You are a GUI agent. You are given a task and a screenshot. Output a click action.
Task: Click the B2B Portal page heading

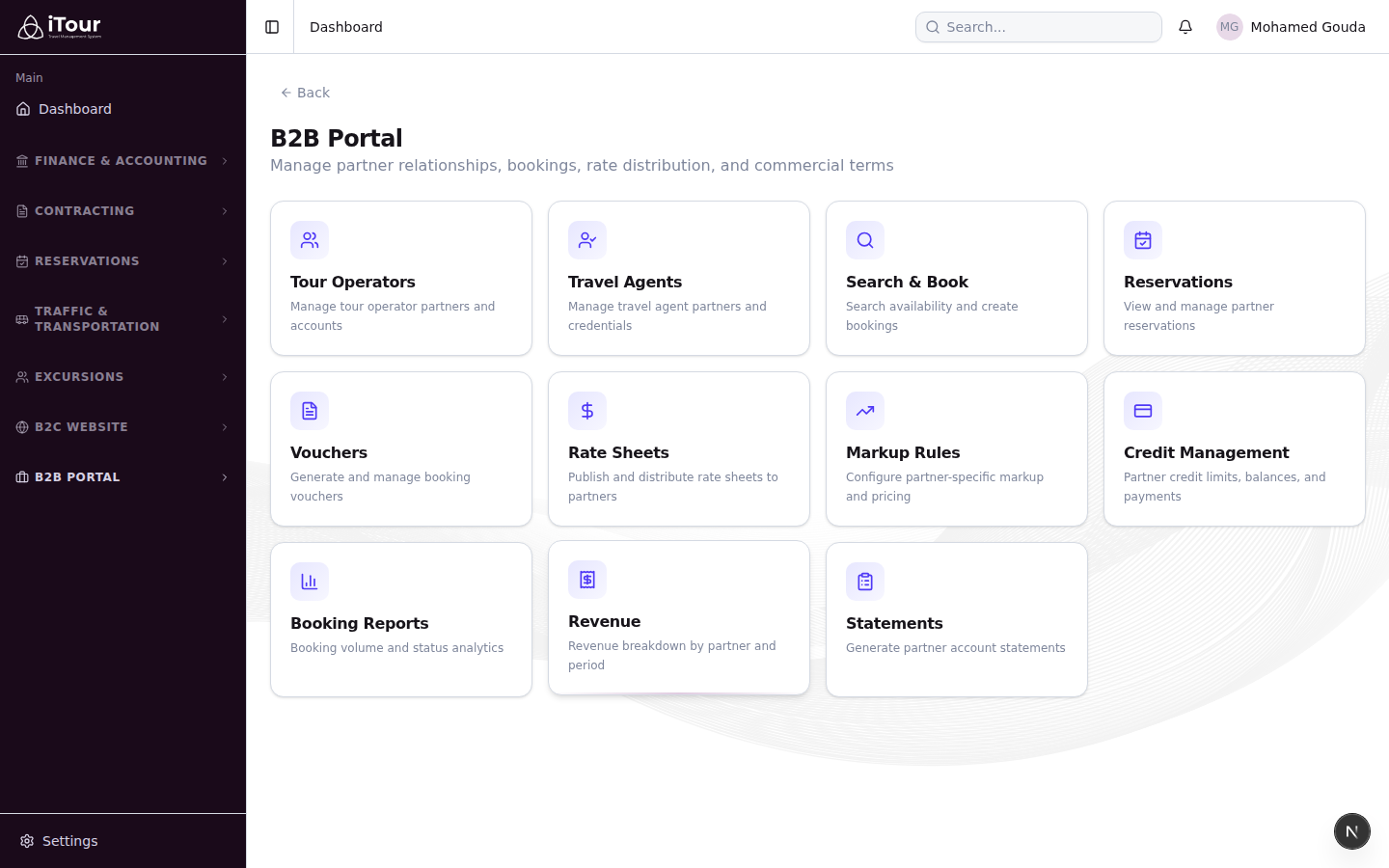click(337, 138)
